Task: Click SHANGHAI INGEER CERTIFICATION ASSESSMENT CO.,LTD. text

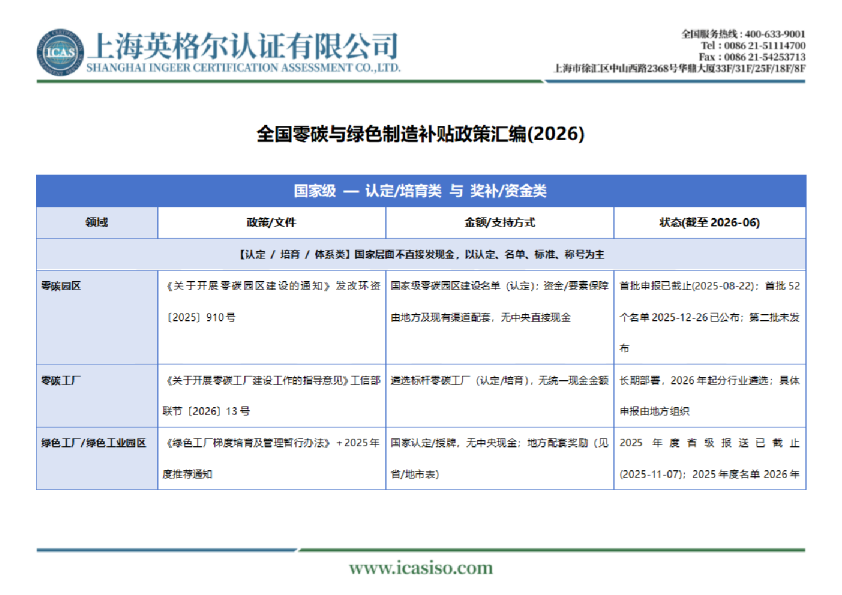Action: pos(243,68)
